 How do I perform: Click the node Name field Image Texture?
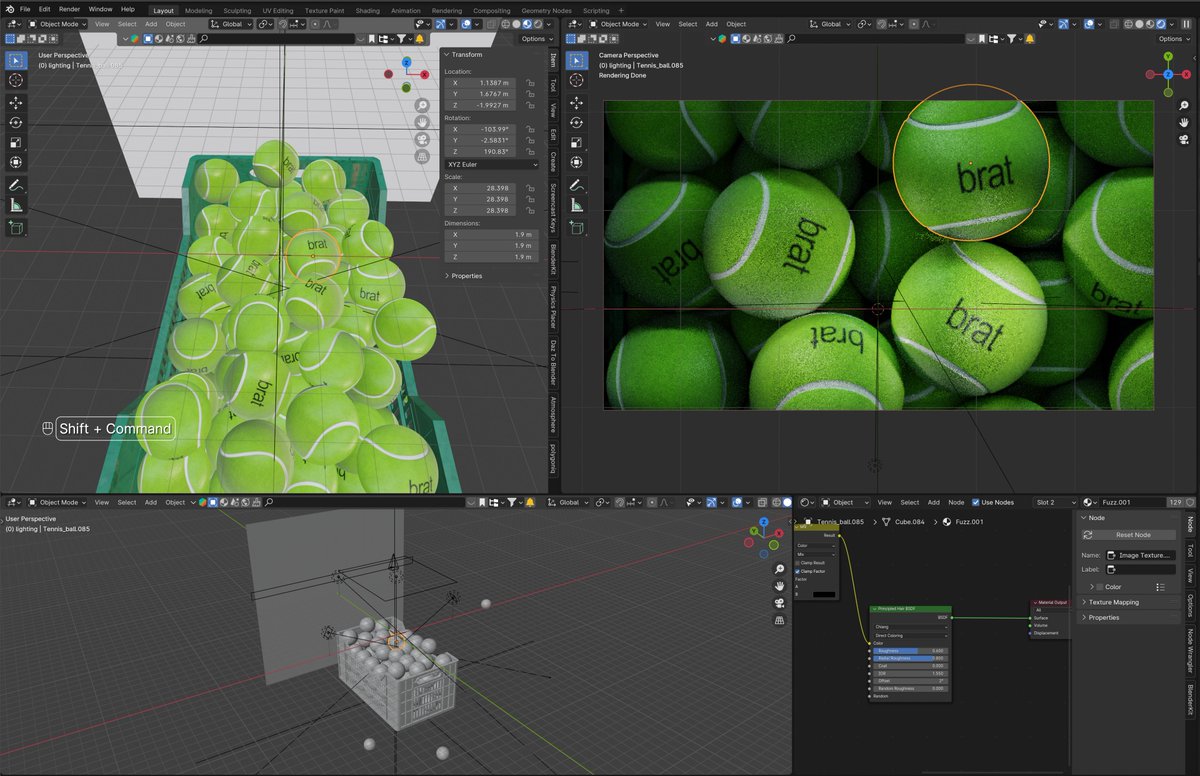tap(1141, 554)
